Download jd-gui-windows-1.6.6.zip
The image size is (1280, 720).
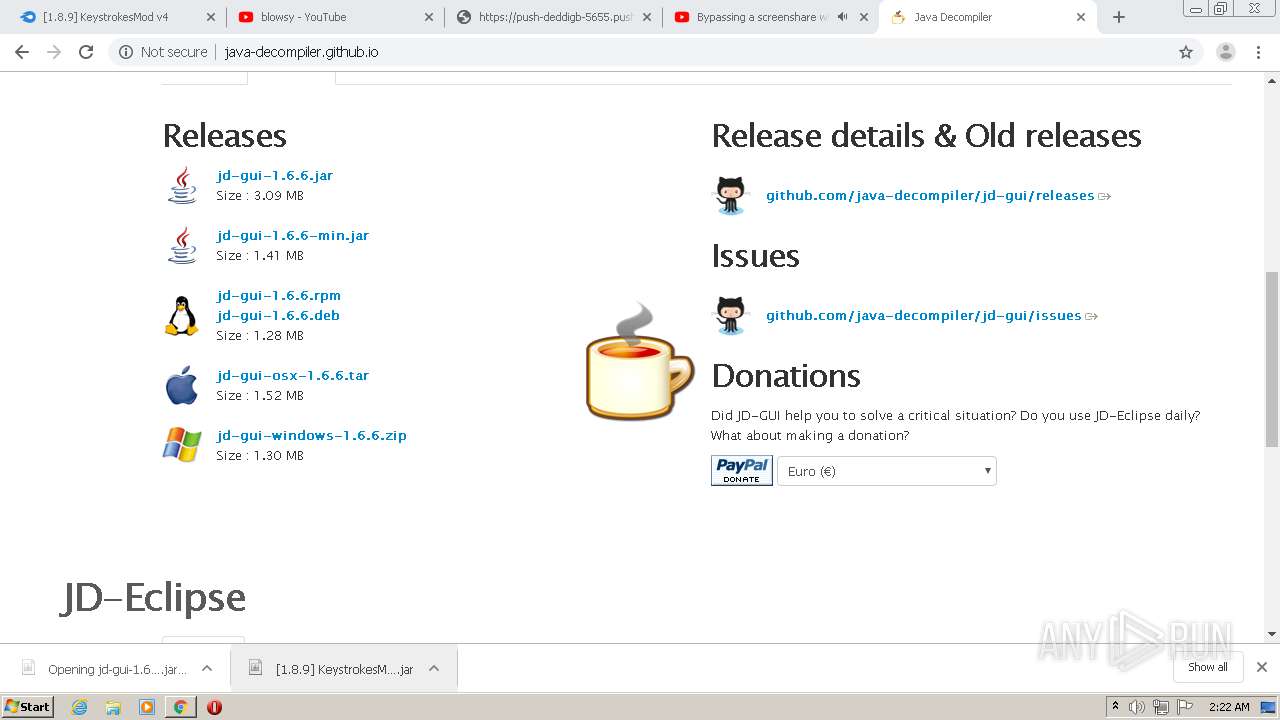[312, 435]
